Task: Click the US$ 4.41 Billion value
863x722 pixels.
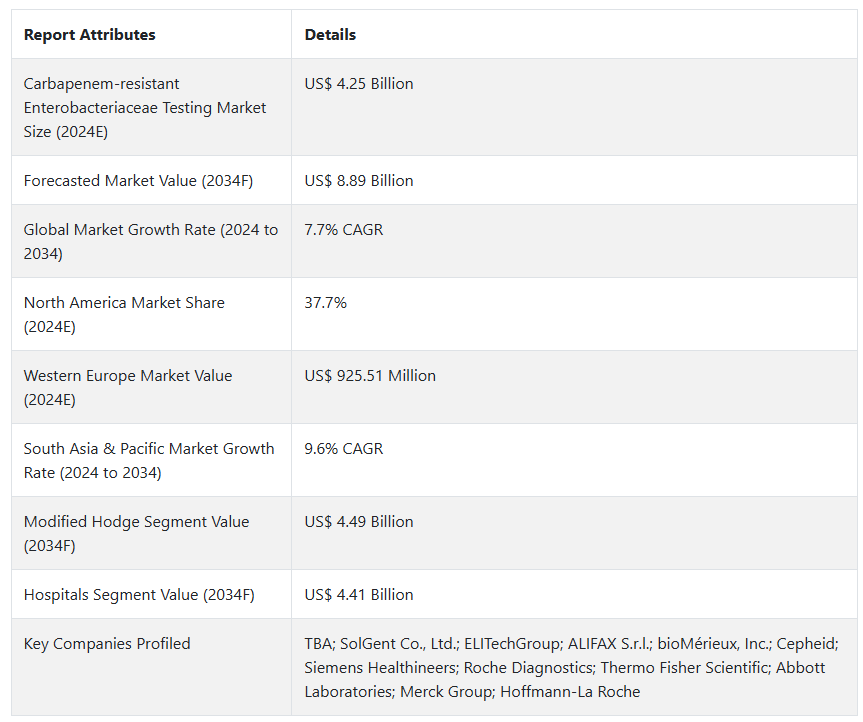Action: [359, 595]
